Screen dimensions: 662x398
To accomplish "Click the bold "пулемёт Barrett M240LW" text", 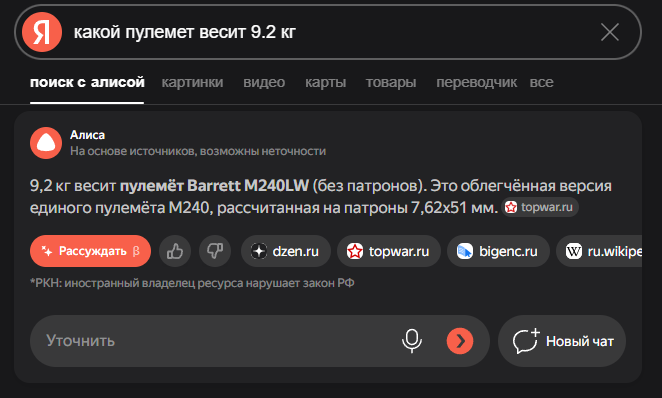I will pyautogui.click(x=214, y=186).
